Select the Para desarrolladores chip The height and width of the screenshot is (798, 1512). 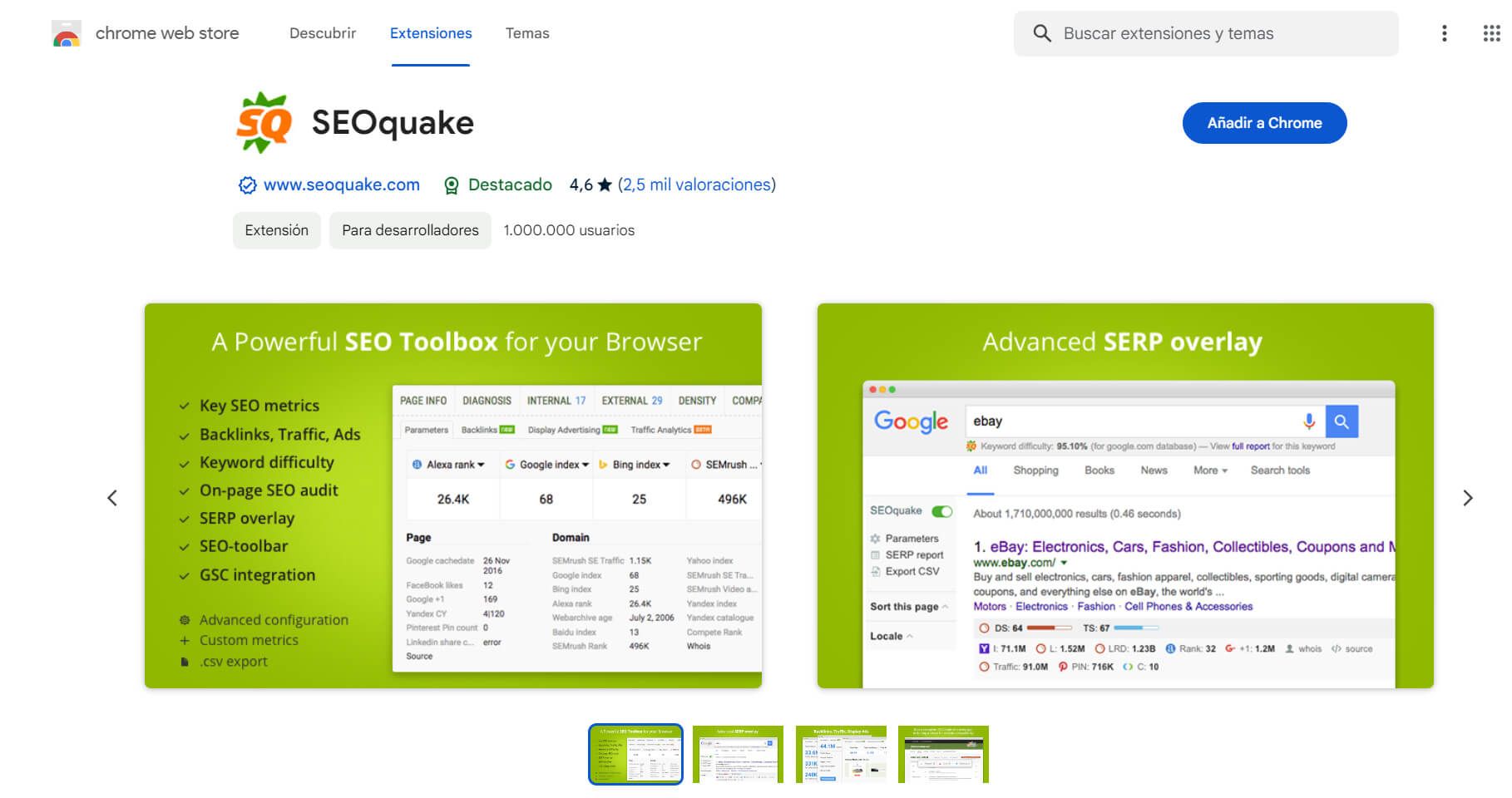click(x=410, y=230)
